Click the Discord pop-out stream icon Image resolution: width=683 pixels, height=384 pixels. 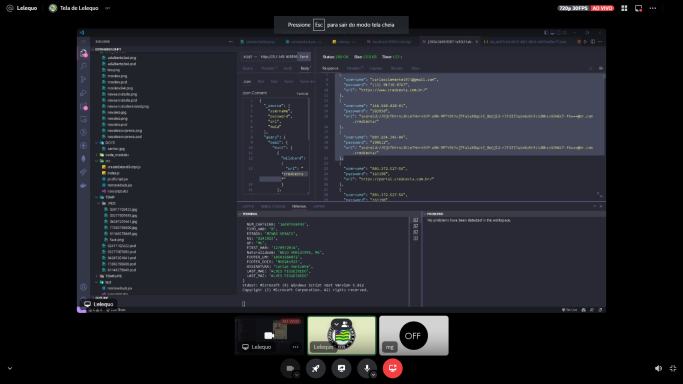point(639,8)
